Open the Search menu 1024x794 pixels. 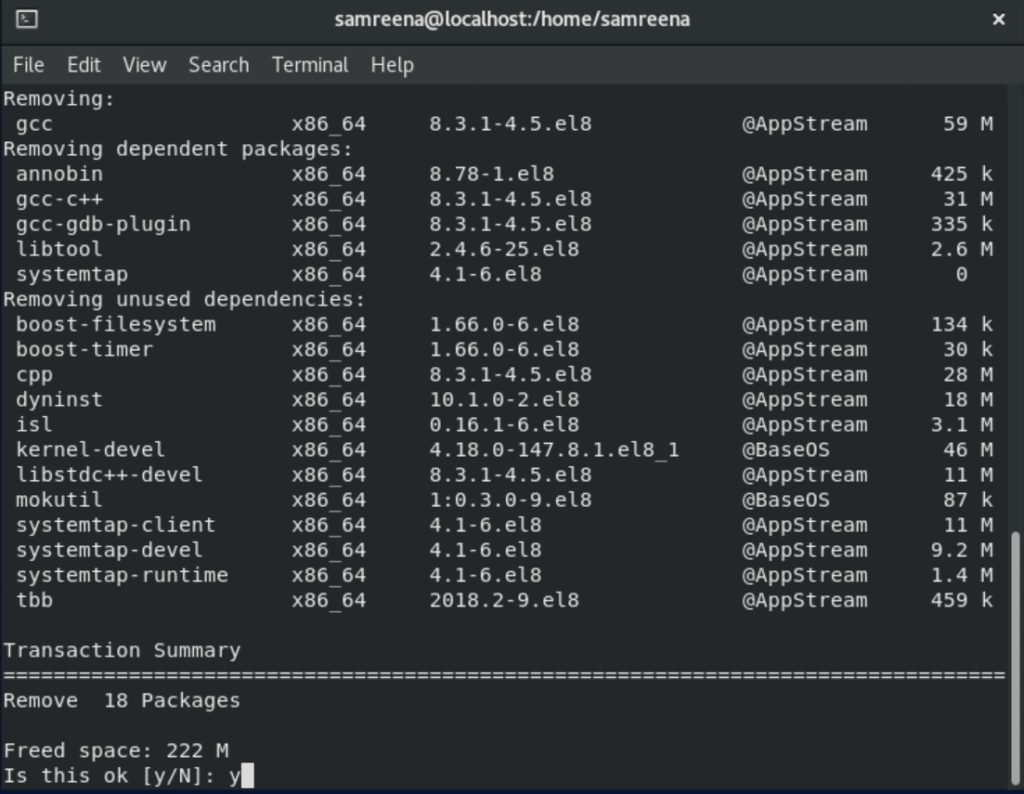pos(218,65)
